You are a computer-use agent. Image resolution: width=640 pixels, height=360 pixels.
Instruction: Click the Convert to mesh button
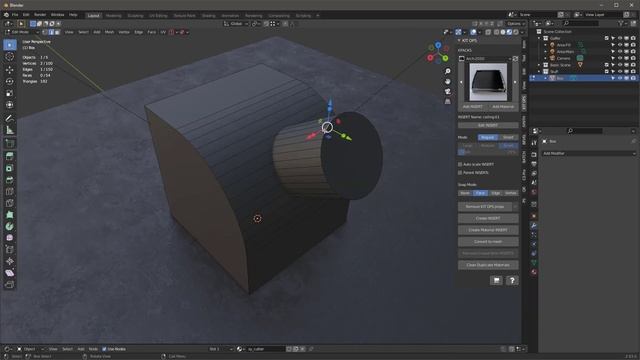point(488,242)
